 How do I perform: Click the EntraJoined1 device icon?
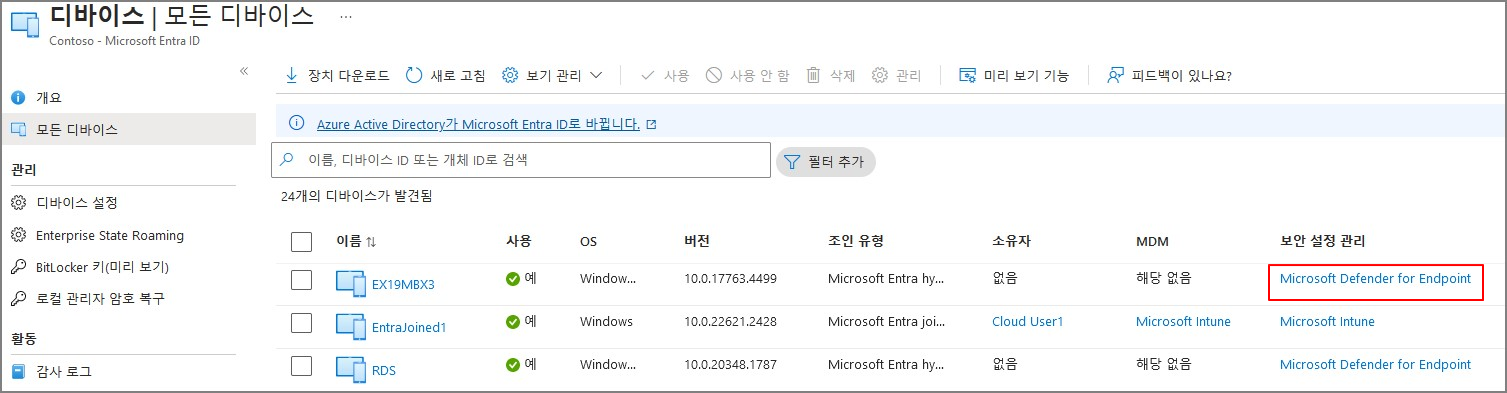(x=351, y=327)
